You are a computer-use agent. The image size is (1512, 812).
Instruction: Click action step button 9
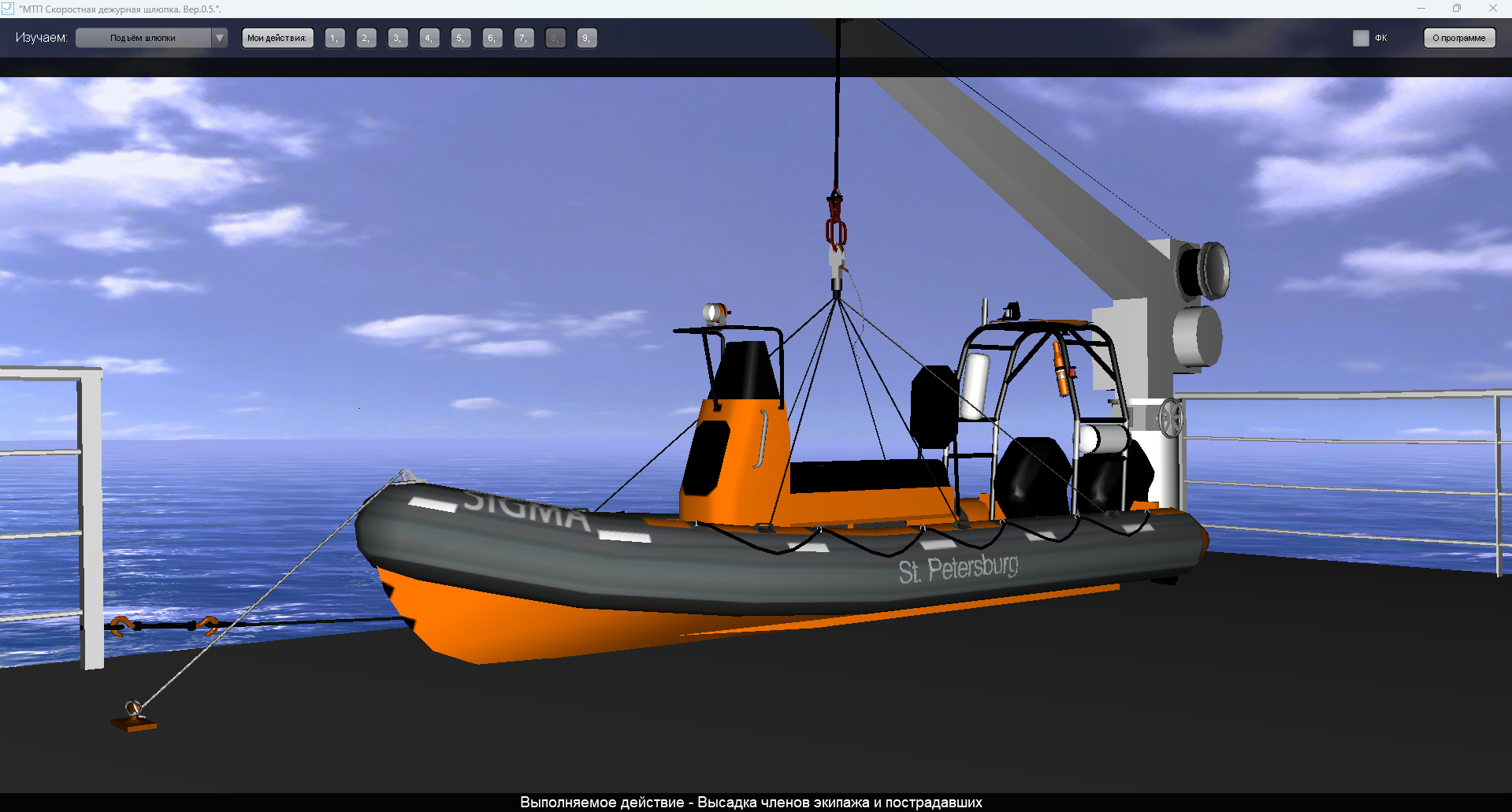pyautogui.click(x=587, y=38)
